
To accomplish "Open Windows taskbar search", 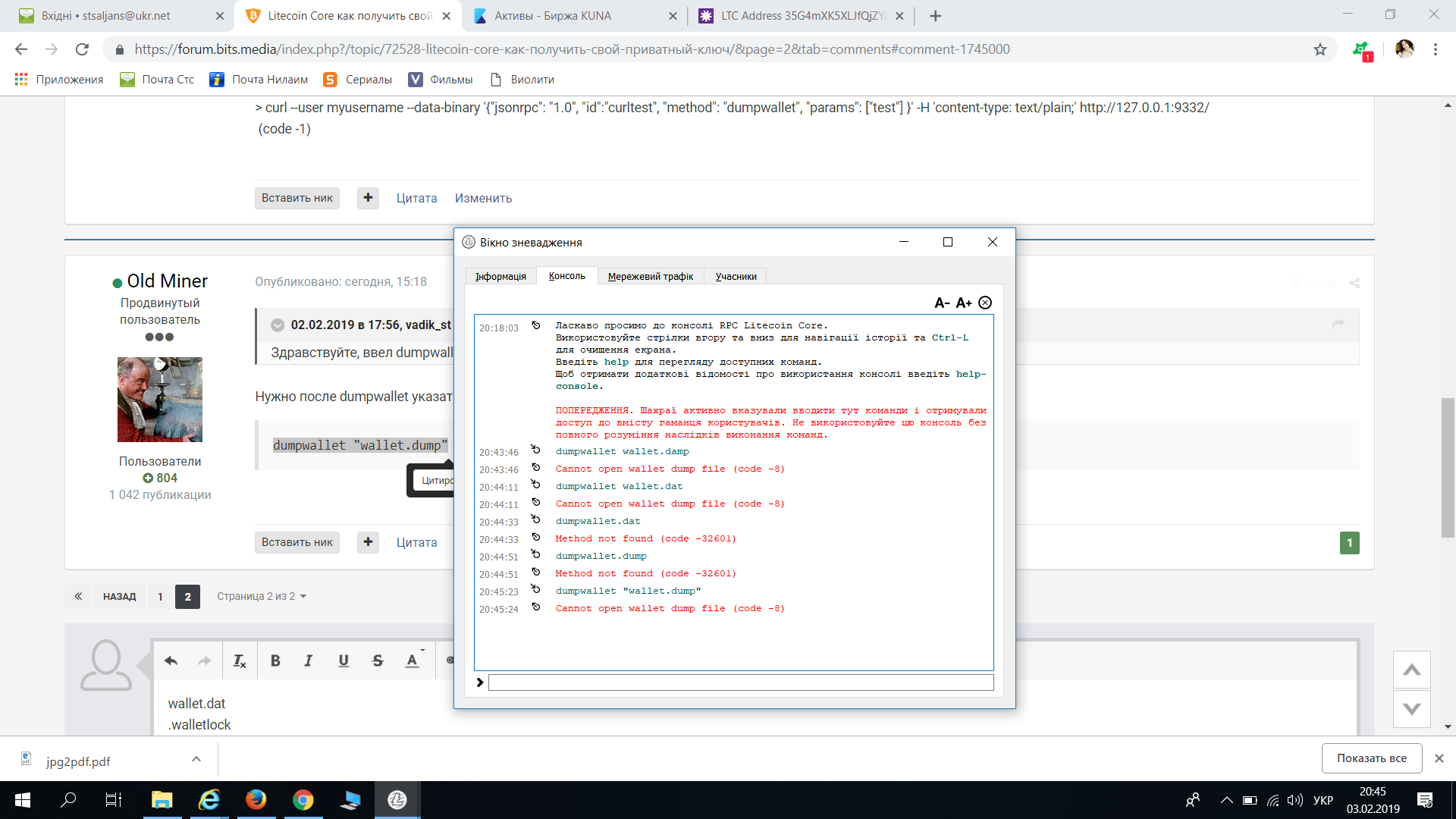I will coord(68,800).
